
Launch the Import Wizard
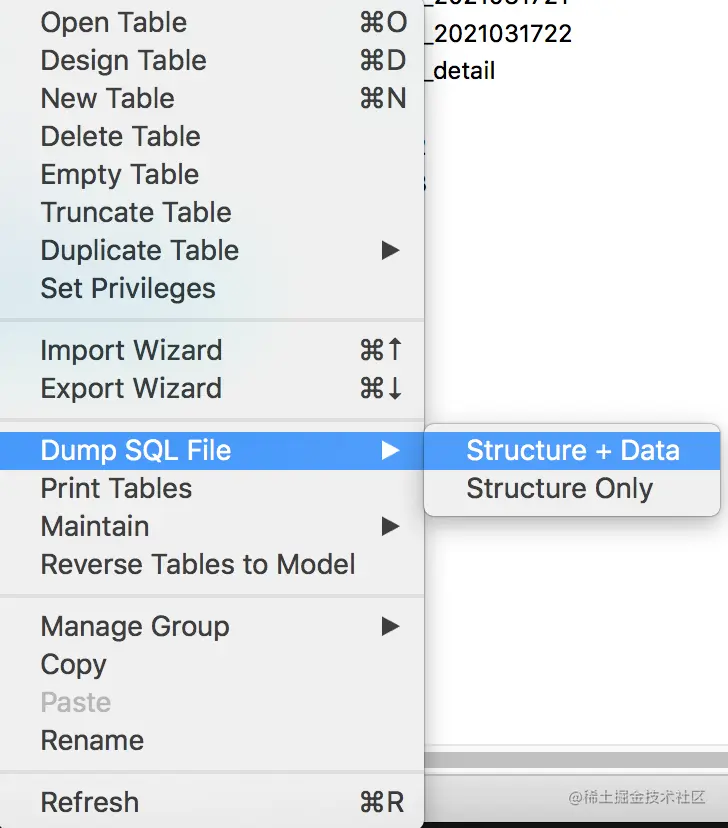tap(131, 351)
